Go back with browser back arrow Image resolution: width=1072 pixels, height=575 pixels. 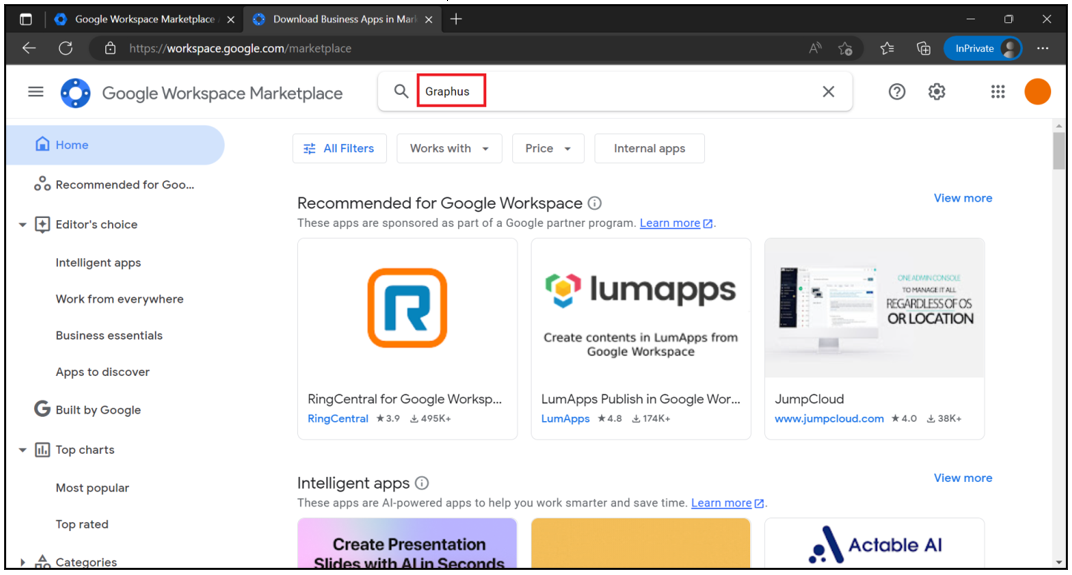29,49
